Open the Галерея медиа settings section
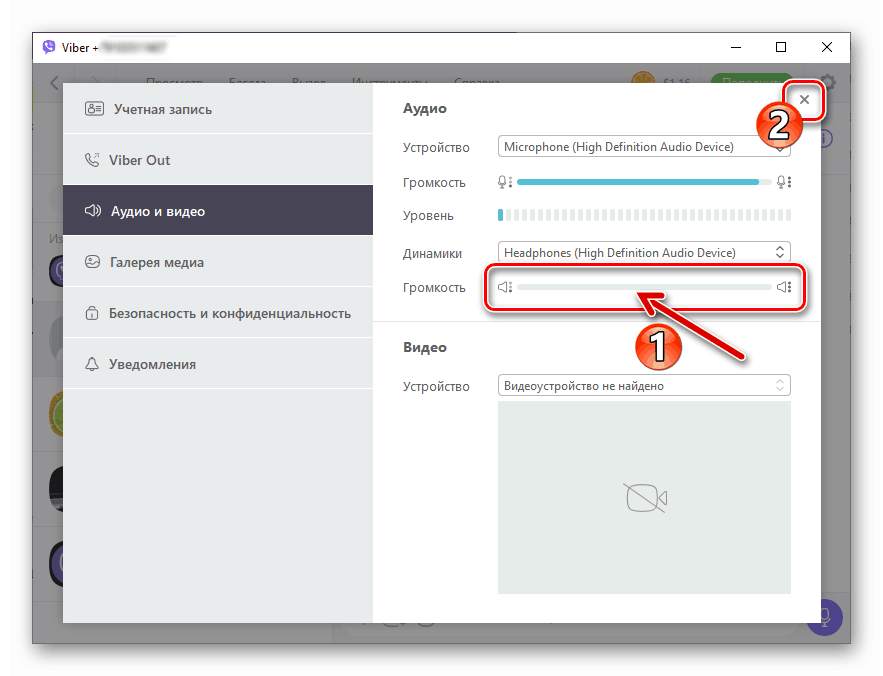 click(218, 261)
